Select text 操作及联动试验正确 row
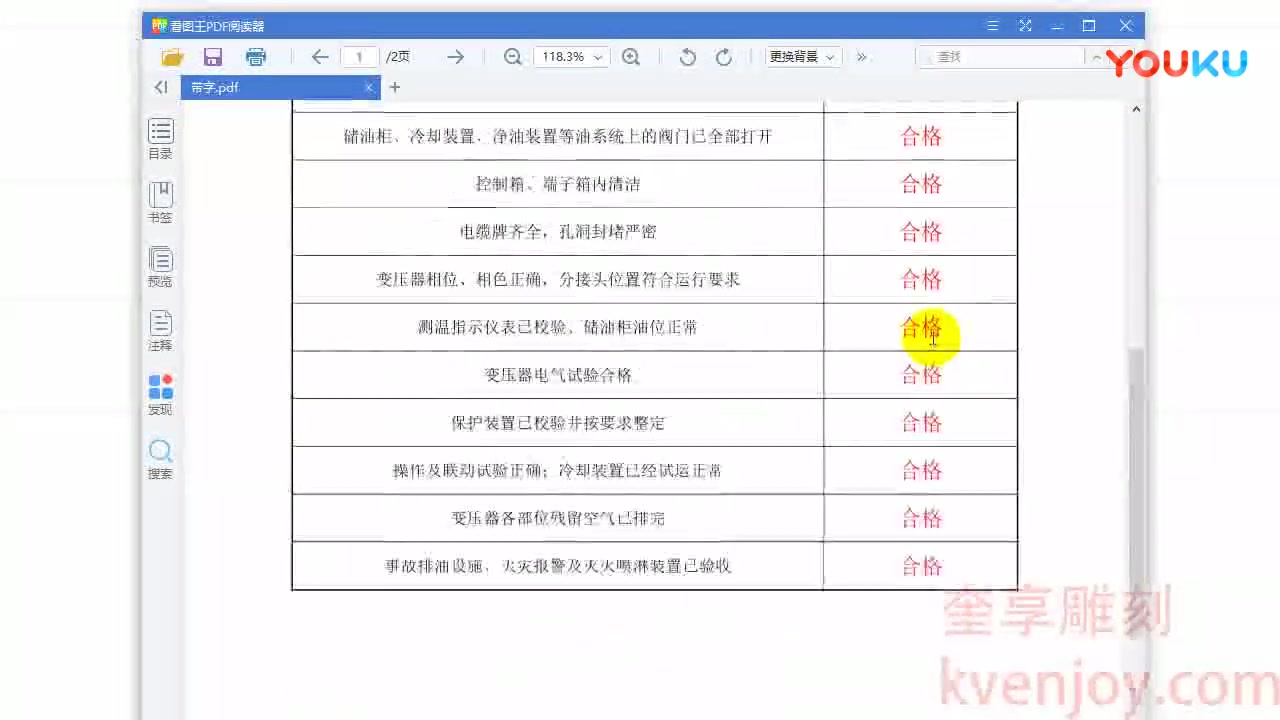Image resolution: width=1280 pixels, height=720 pixels. click(558, 470)
